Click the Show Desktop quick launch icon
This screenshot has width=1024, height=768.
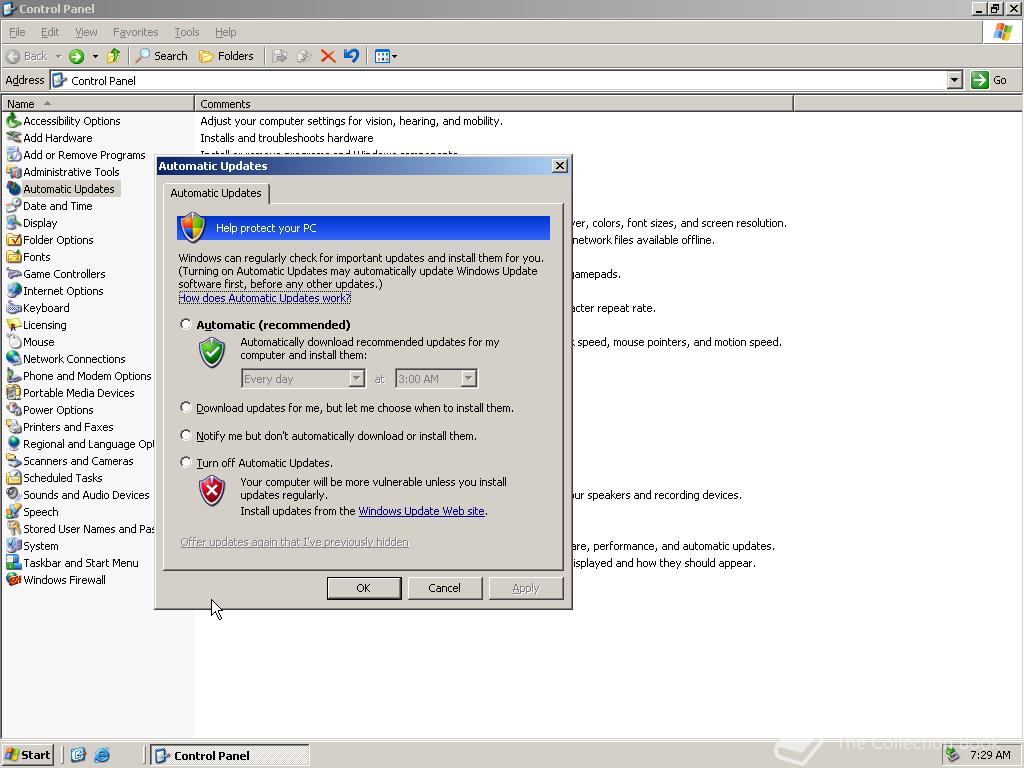click(x=78, y=755)
